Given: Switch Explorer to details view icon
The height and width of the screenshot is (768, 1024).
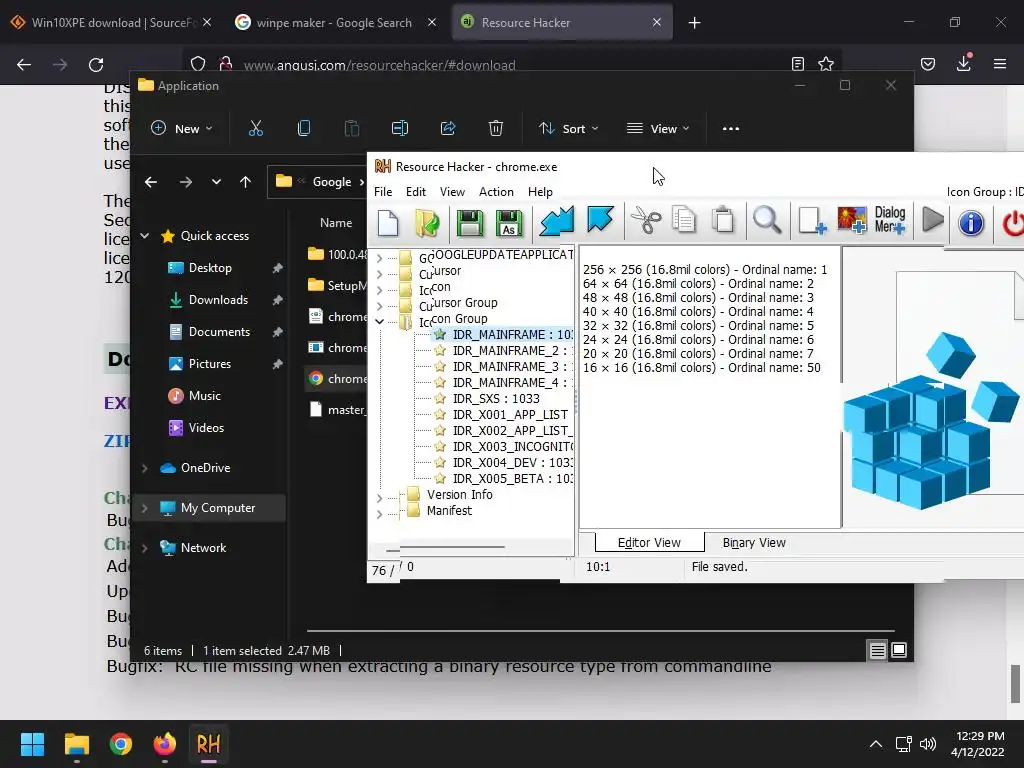Looking at the screenshot, I should click(878, 650).
